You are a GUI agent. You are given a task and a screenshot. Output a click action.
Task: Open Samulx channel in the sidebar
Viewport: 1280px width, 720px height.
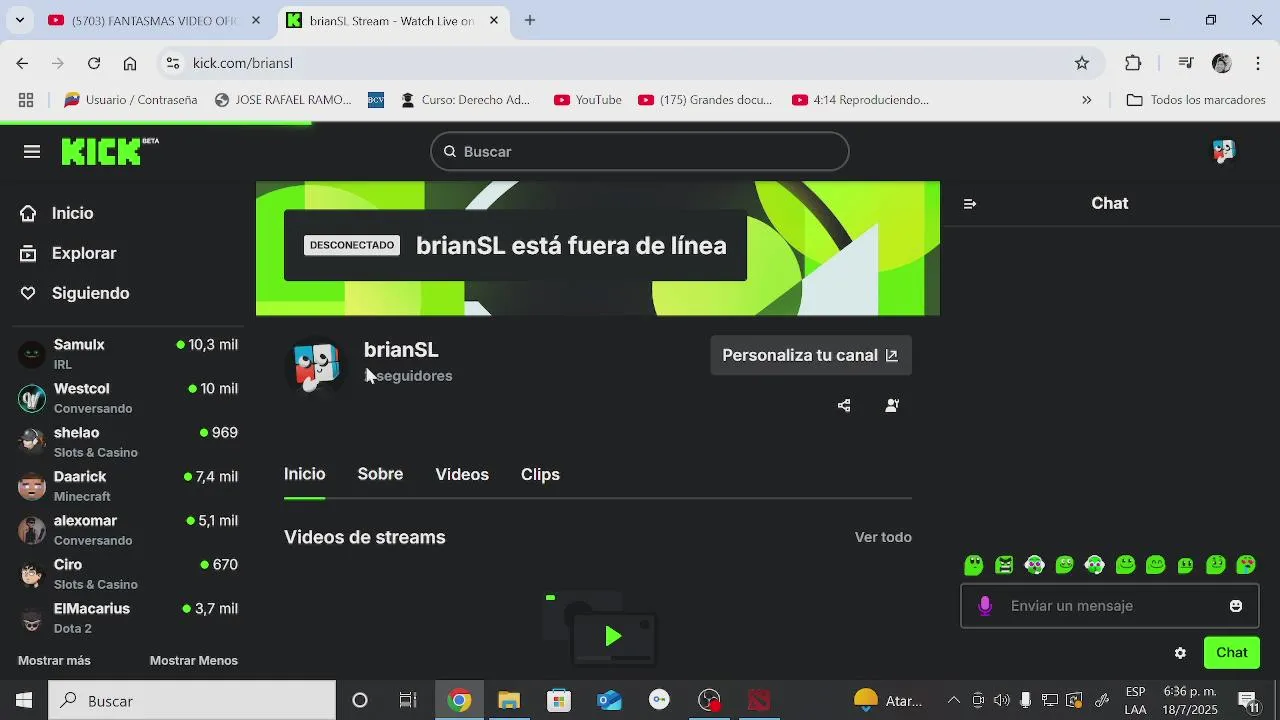pos(128,354)
